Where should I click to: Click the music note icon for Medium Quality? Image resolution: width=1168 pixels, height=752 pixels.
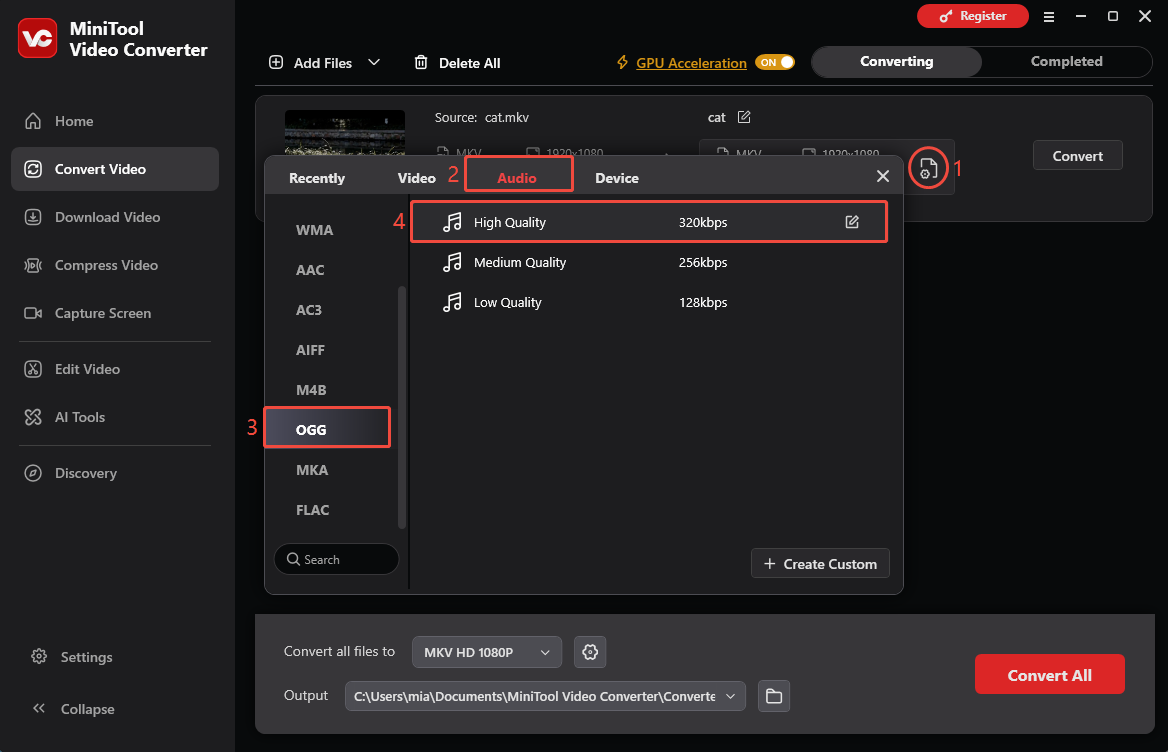pyautogui.click(x=452, y=262)
